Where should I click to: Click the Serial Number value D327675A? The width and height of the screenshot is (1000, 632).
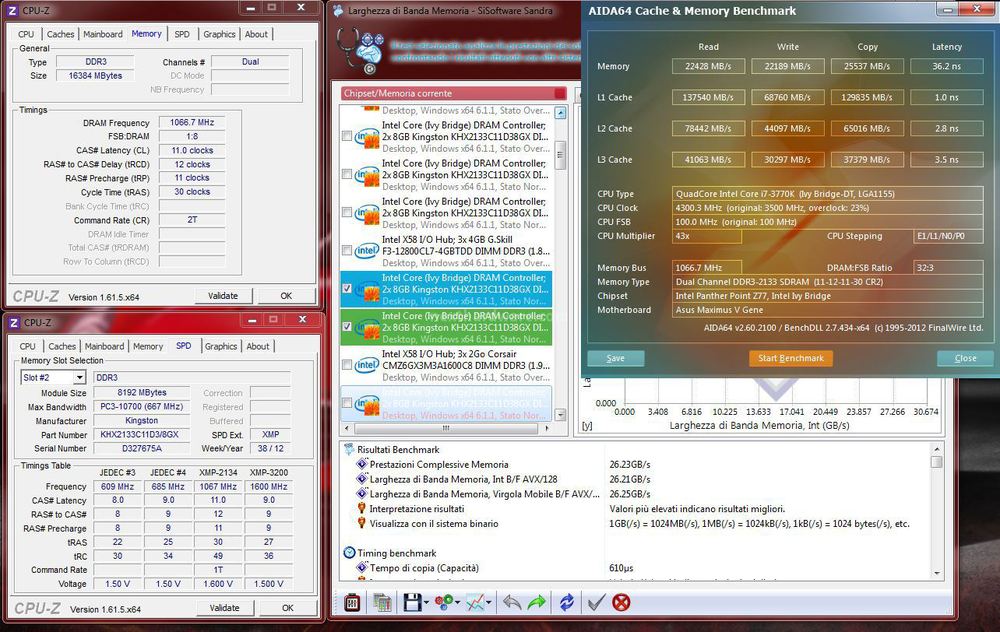[142, 448]
